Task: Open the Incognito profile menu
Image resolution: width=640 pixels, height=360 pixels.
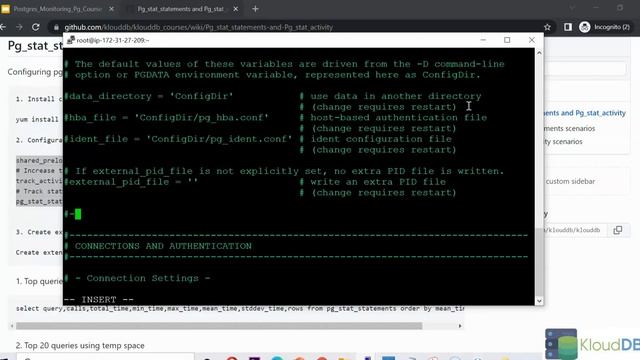Action: [606, 27]
